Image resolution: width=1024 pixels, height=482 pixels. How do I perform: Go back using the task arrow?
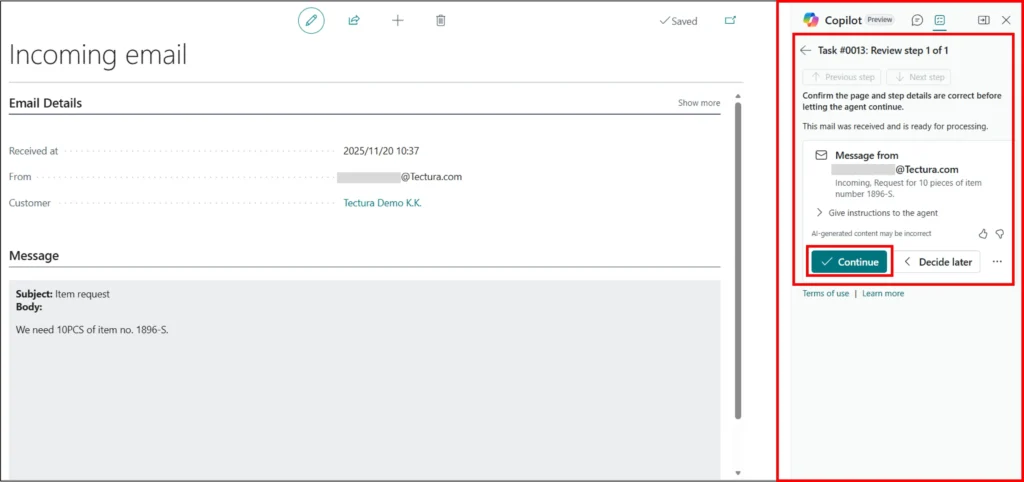click(806, 50)
